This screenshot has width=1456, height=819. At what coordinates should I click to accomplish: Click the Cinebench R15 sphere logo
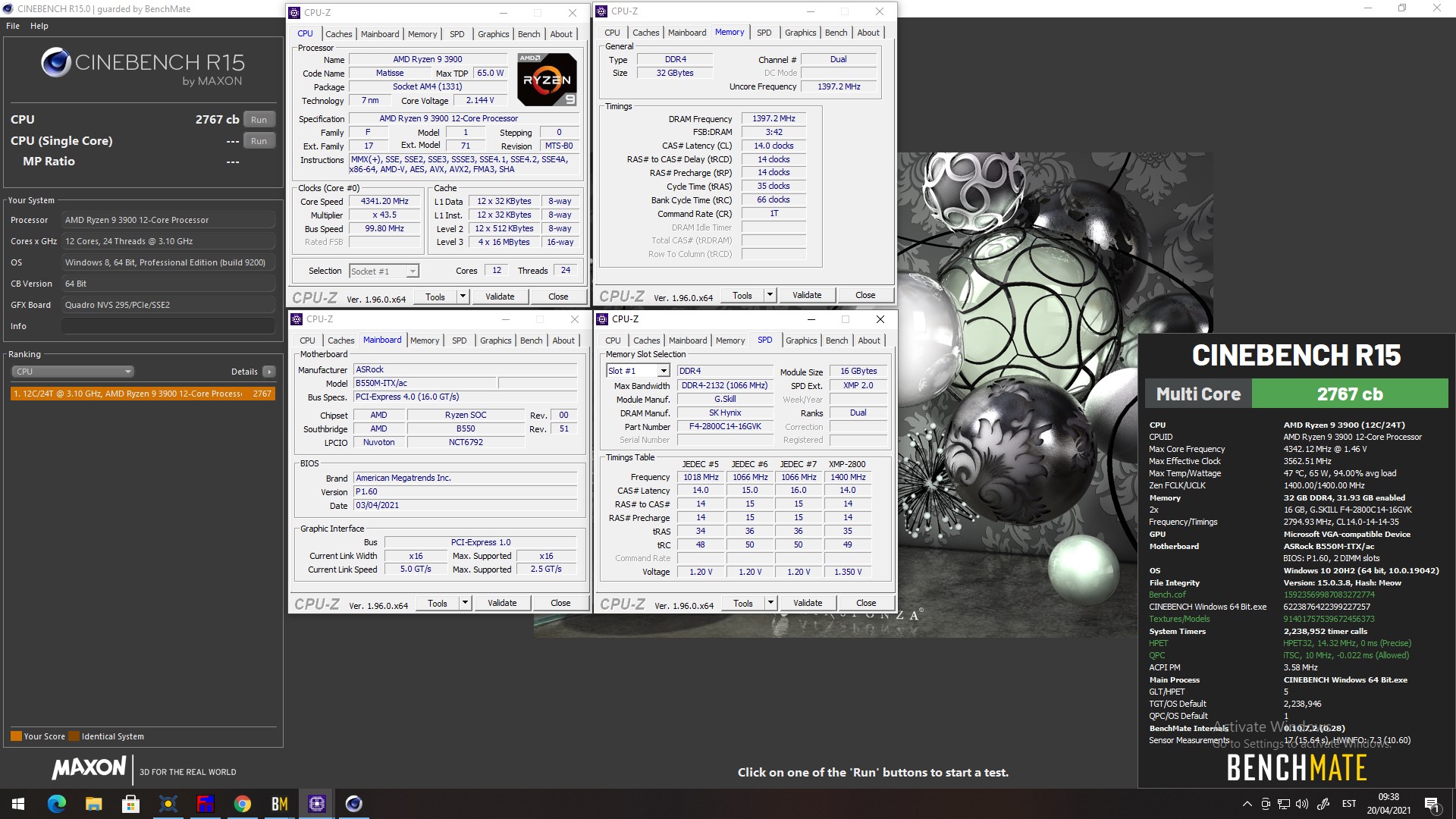[x=56, y=63]
